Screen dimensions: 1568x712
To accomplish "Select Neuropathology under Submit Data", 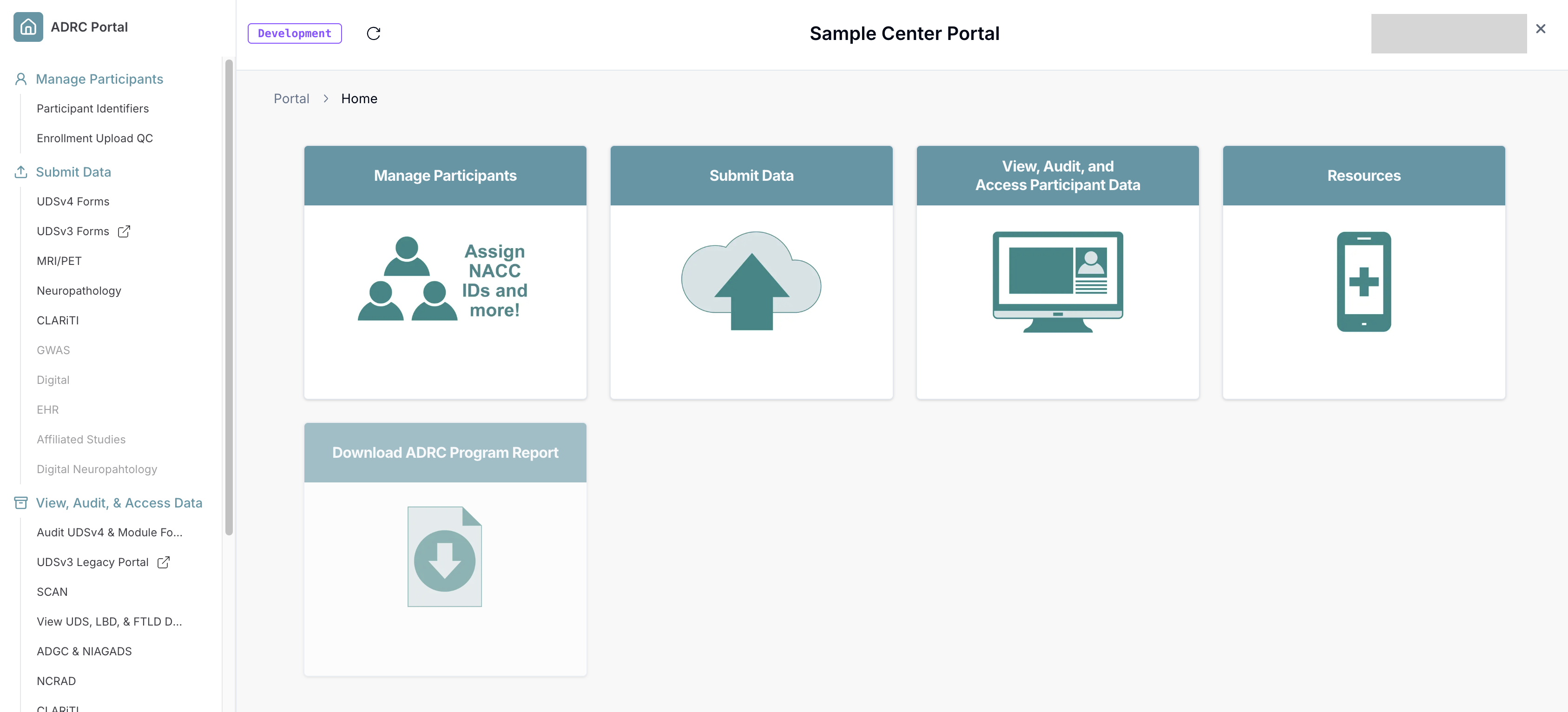I will point(79,290).
